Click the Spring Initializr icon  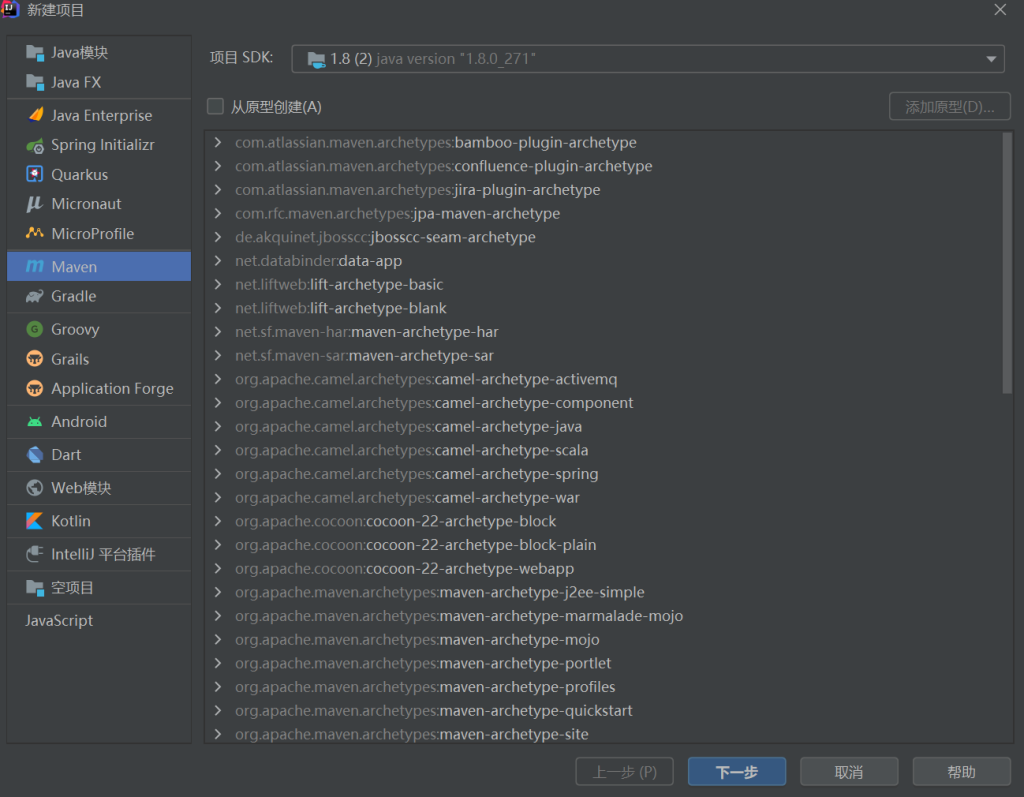tap(35, 145)
